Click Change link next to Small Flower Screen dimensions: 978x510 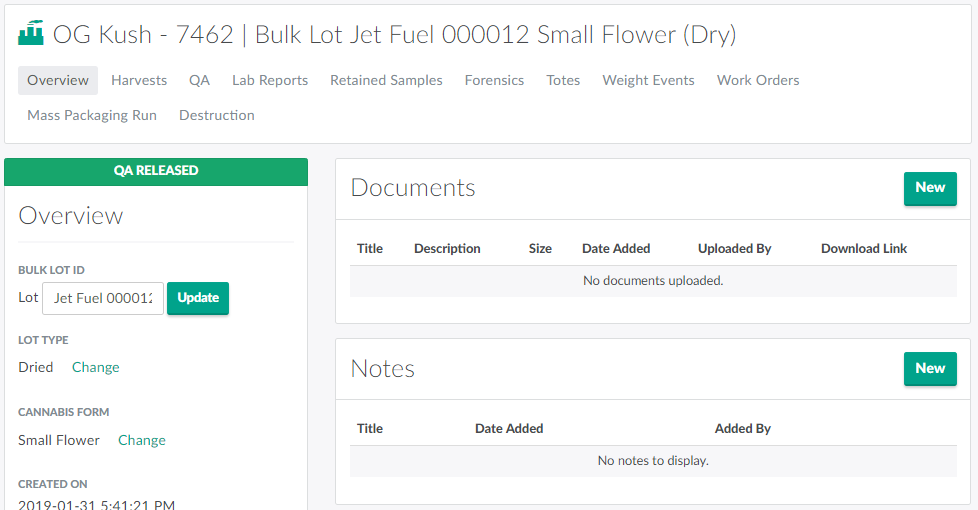tap(142, 440)
